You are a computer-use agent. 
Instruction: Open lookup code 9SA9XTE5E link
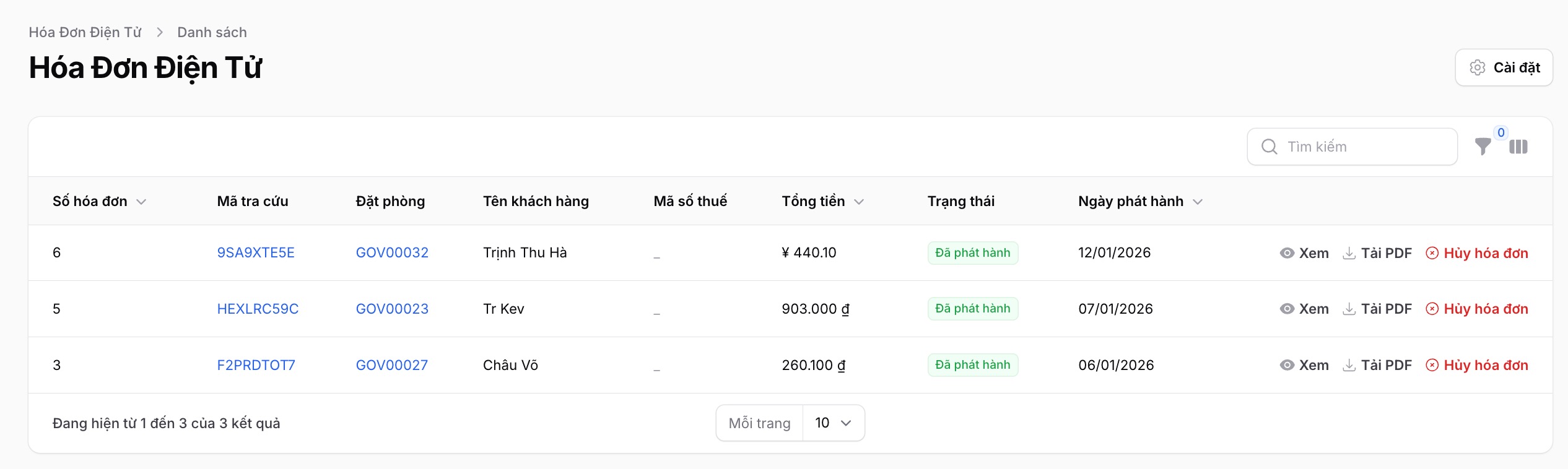pyautogui.click(x=256, y=252)
